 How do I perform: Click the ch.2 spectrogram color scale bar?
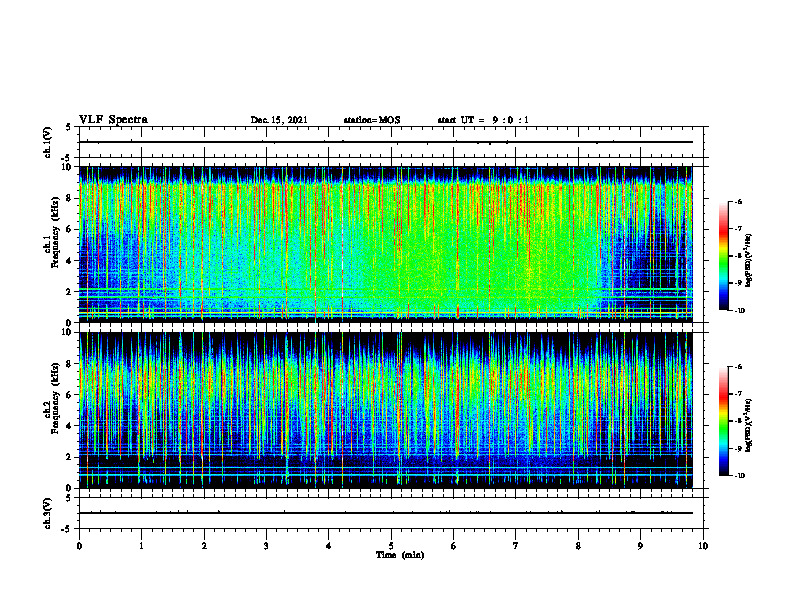coord(723,421)
